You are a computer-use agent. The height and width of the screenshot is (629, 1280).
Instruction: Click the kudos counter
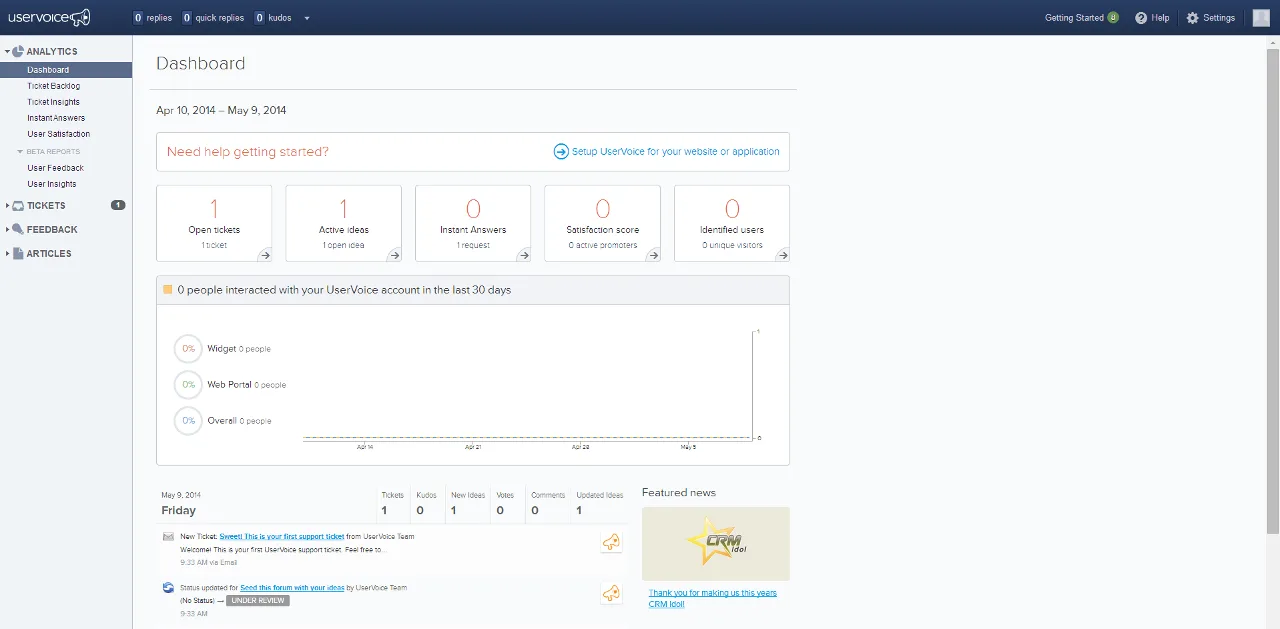pos(273,18)
